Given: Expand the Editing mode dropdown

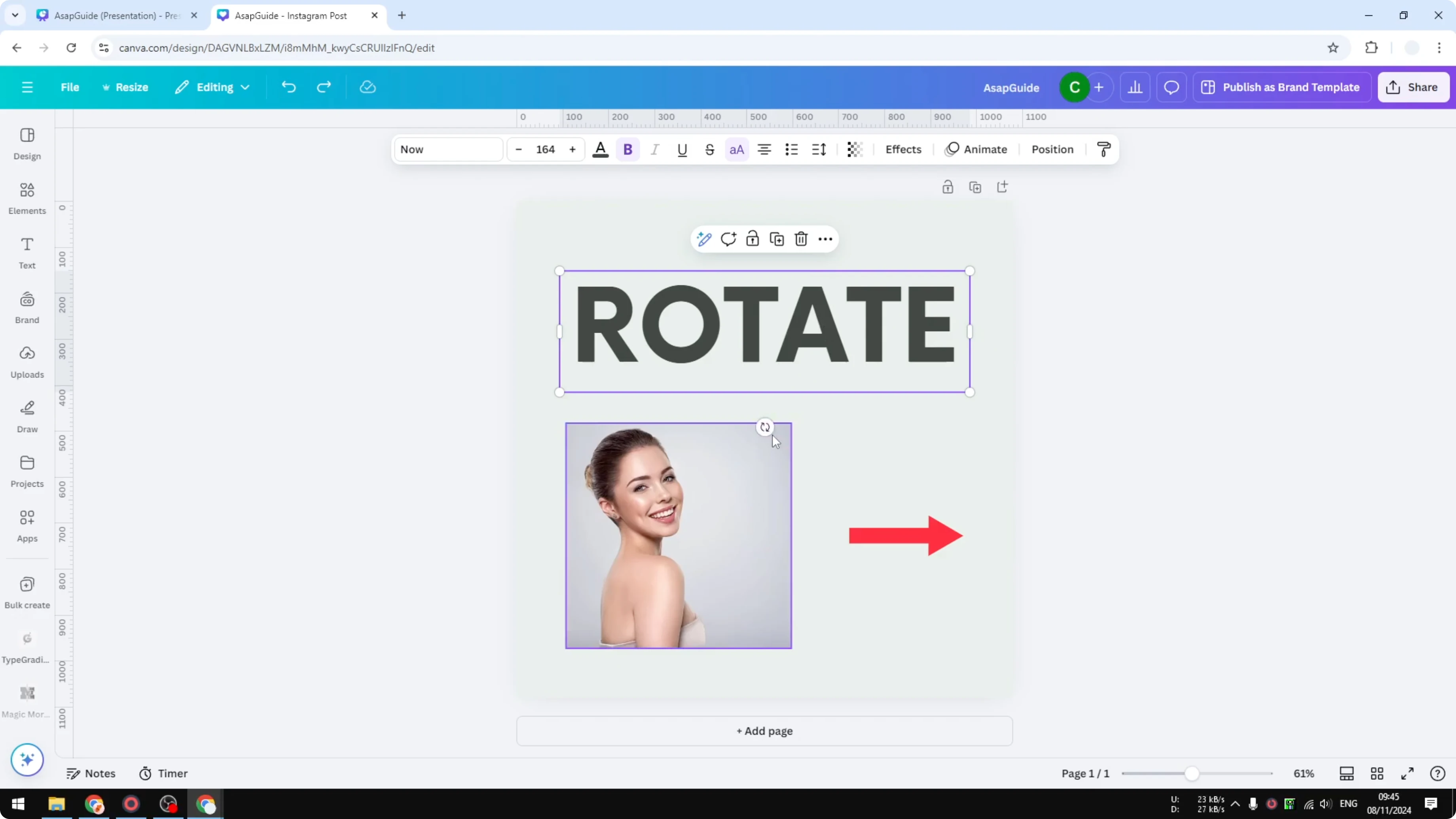Looking at the screenshot, I should pyautogui.click(x=212, y=87).
